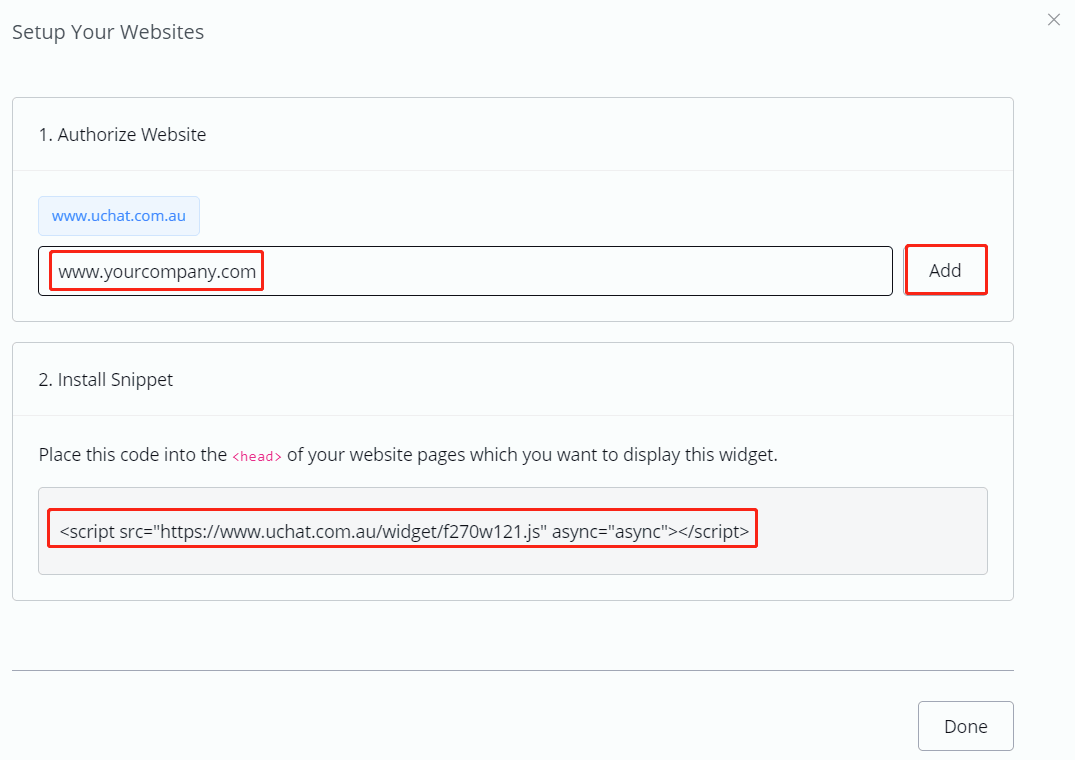This screenshot has width=1075, height=760.
Task: Click the "Setup Your Websites" title
Action: [x=108, y=32]
